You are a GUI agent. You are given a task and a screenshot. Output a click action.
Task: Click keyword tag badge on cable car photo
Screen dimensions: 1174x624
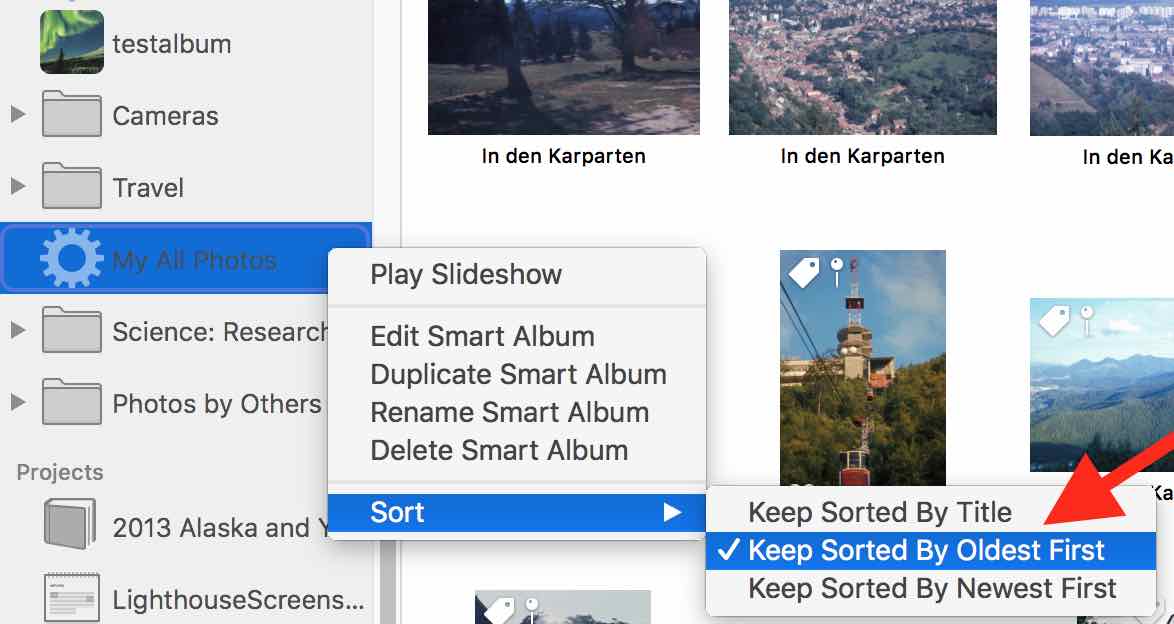pos(805,270)
